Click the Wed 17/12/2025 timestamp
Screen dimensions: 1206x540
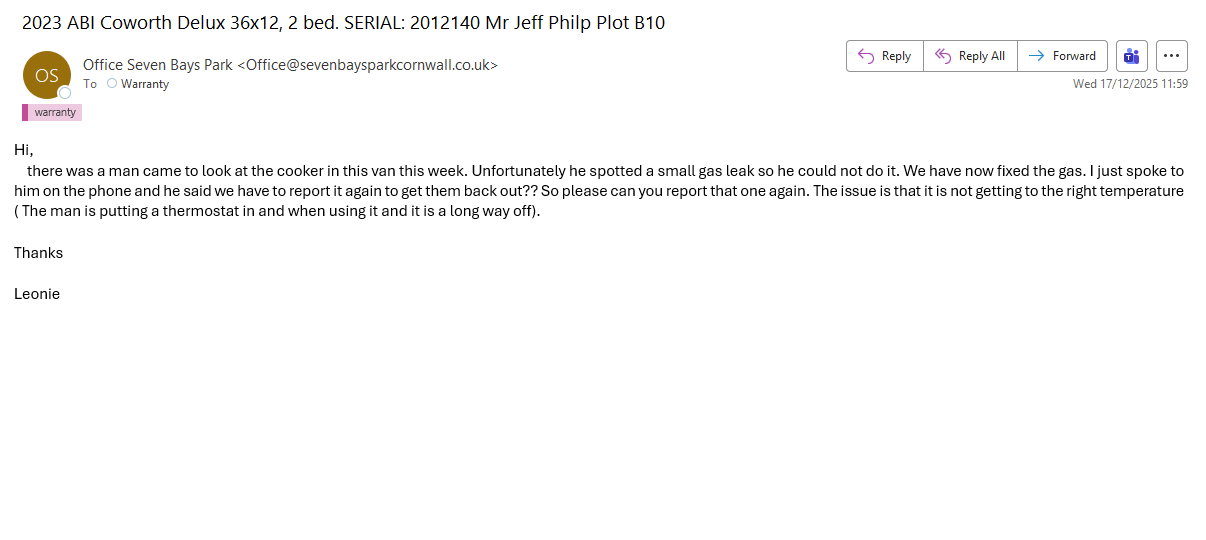pos(1130,84)
